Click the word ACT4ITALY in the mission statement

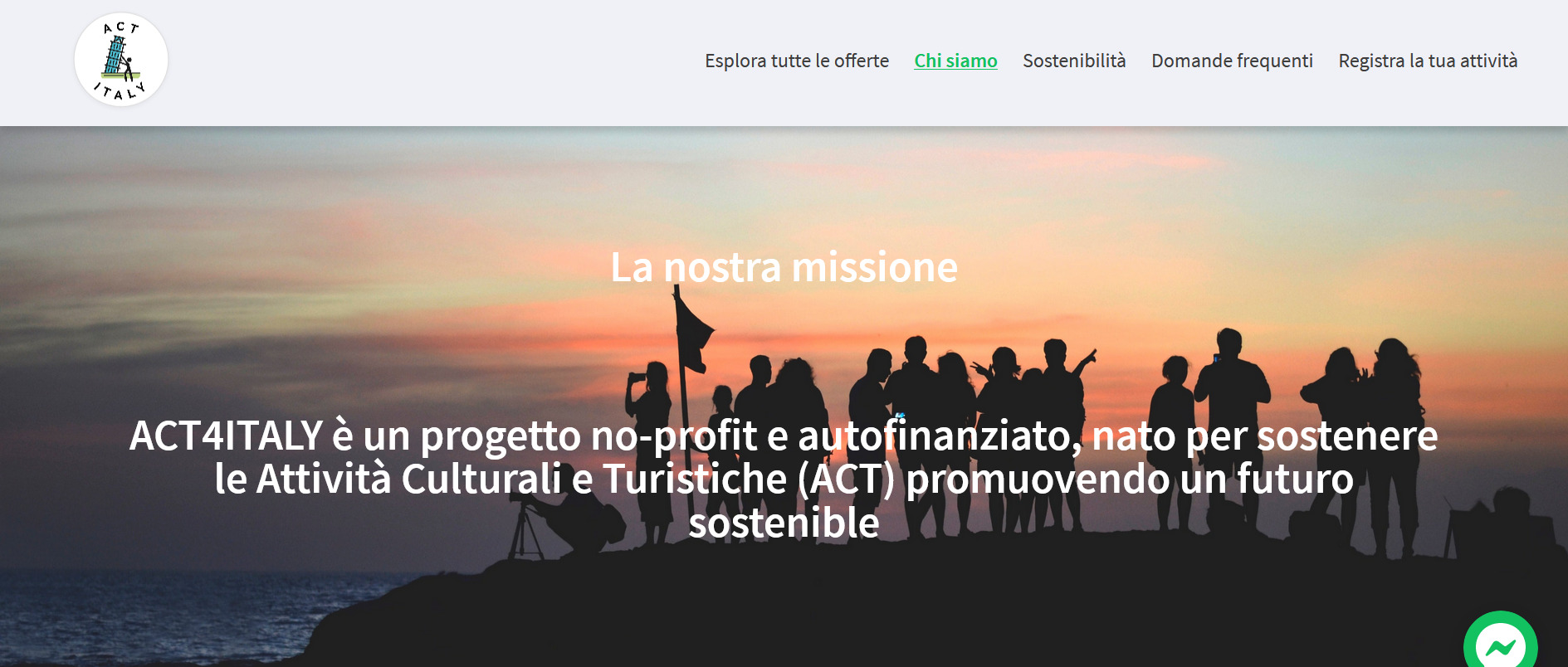coord(226,436)
